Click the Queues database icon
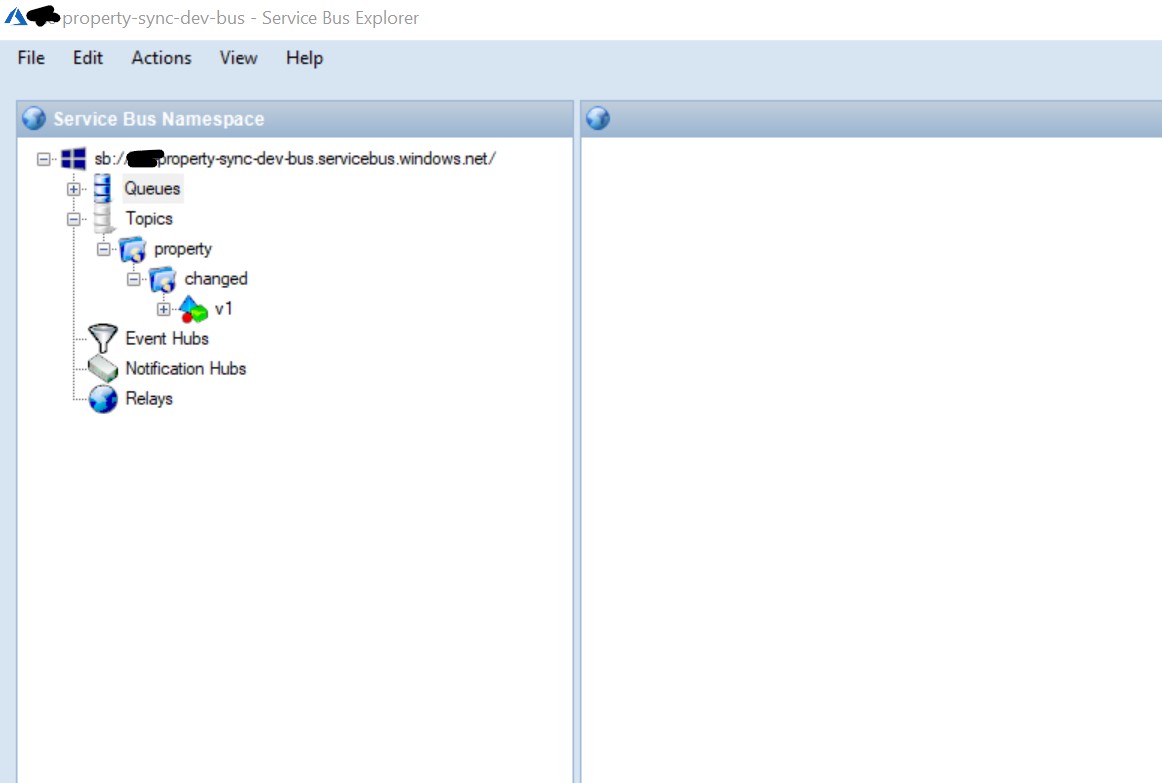This screenshot has width=1162, height=783. tap(102, 188)
